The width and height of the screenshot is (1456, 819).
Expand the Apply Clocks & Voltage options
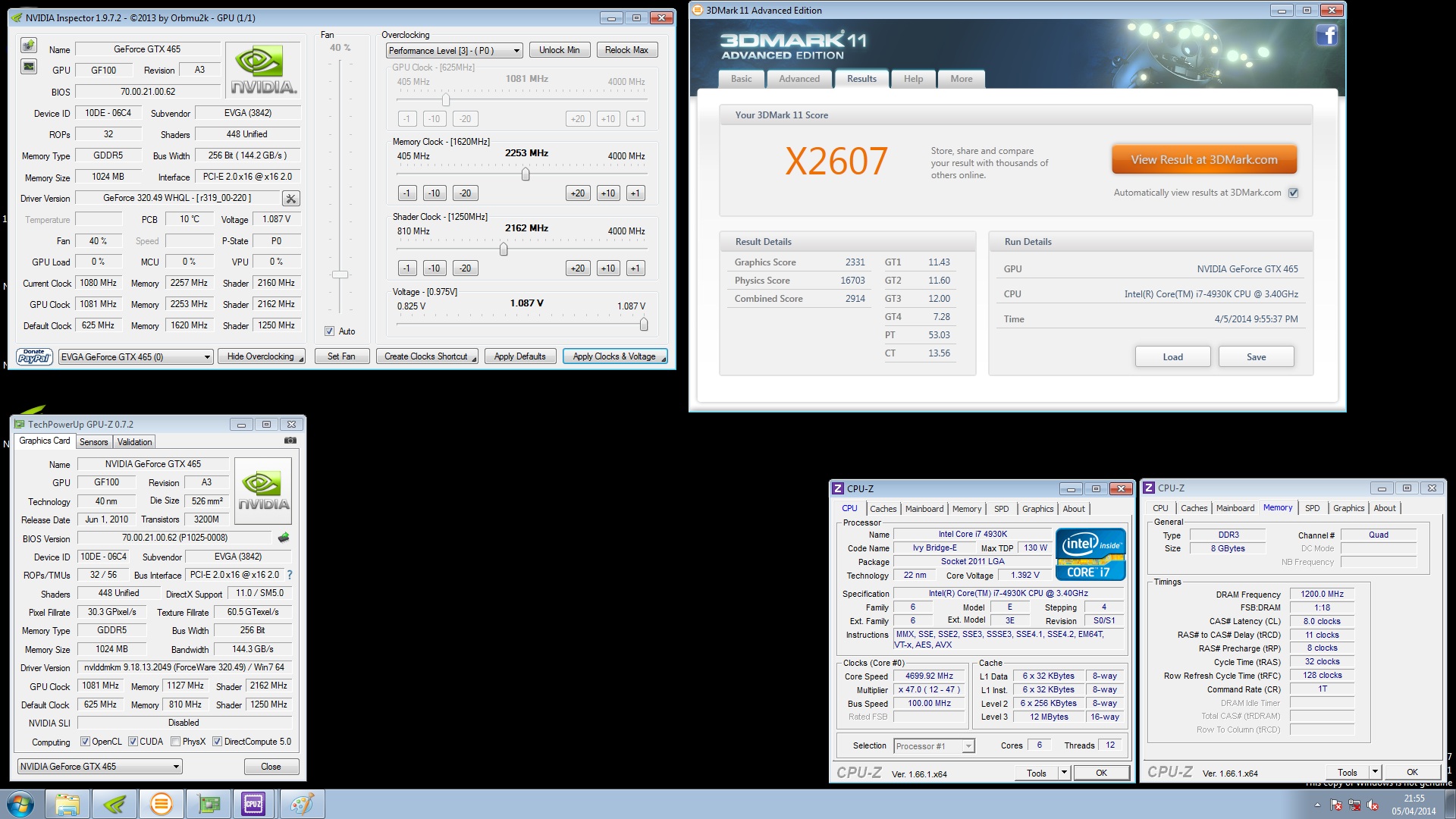[x=664, y=358]
